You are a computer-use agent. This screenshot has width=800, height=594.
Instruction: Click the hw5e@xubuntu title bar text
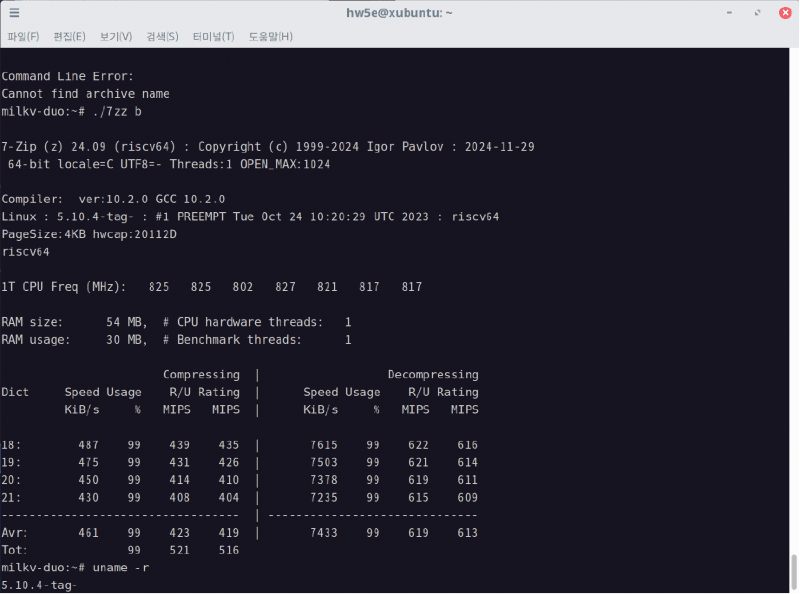pos(399,13)
